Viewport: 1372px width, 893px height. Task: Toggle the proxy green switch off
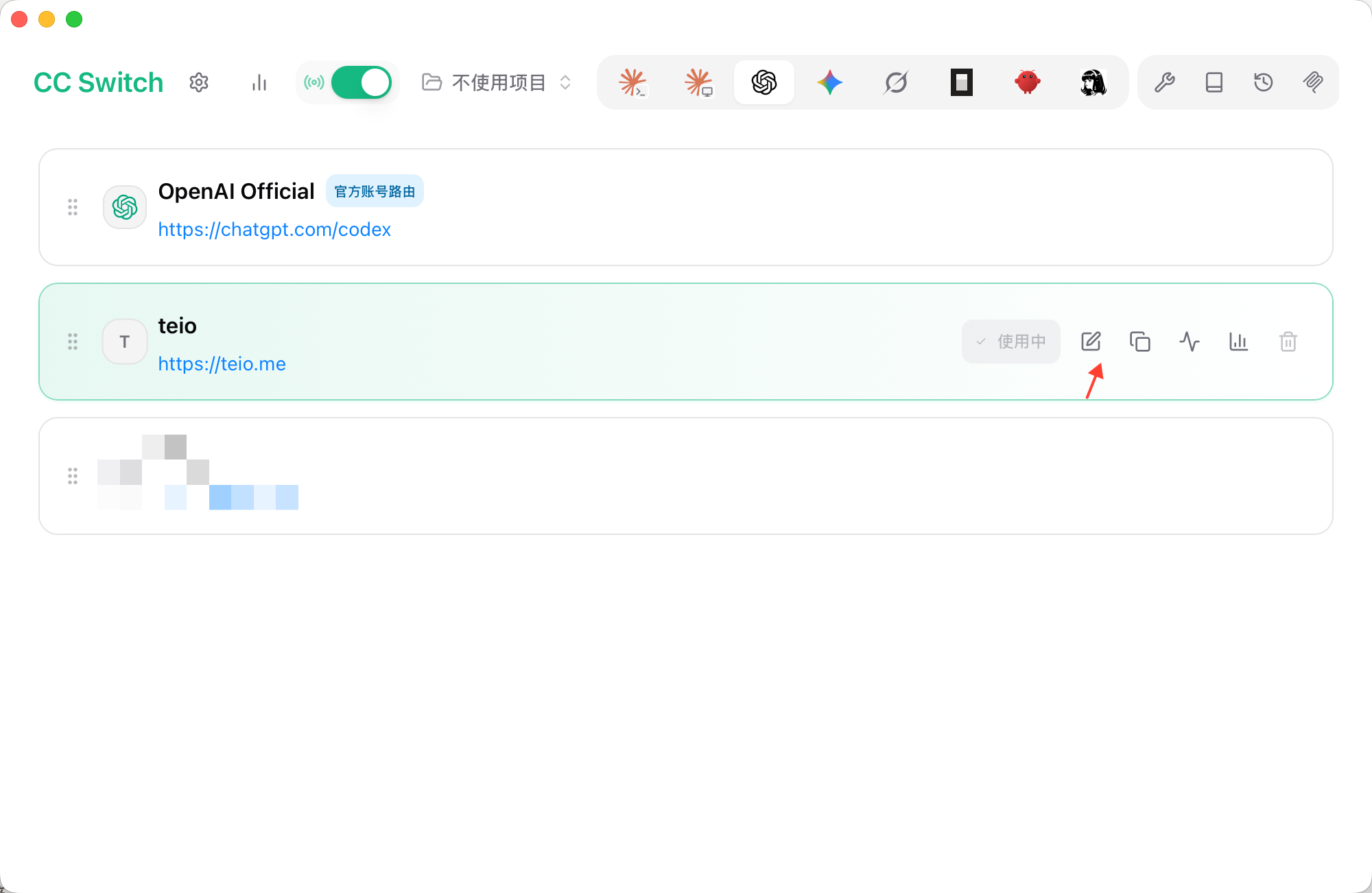tap(362, 82)
